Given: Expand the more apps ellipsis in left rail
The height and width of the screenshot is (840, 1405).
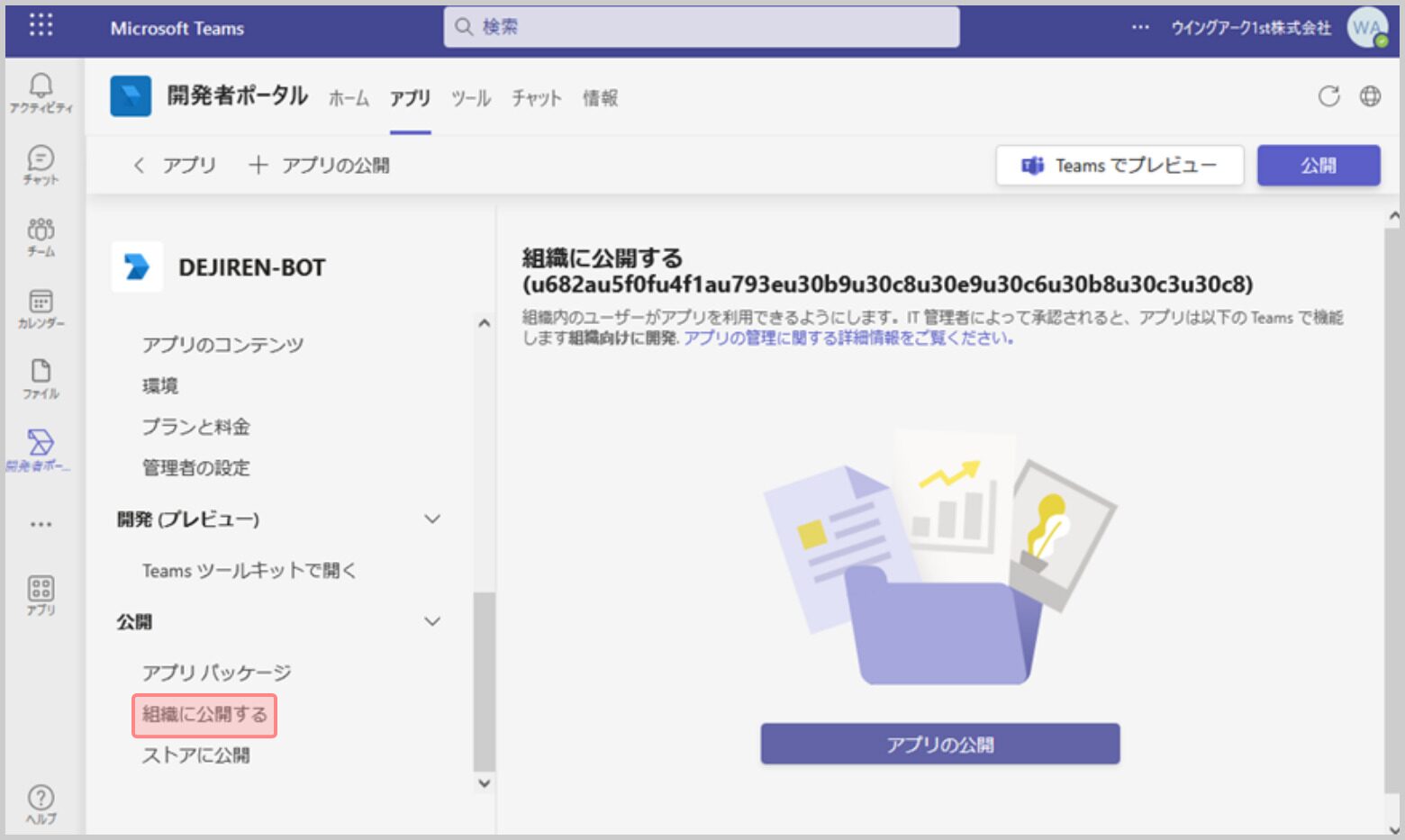Looking at the screenshot, I should coord(41,524).
